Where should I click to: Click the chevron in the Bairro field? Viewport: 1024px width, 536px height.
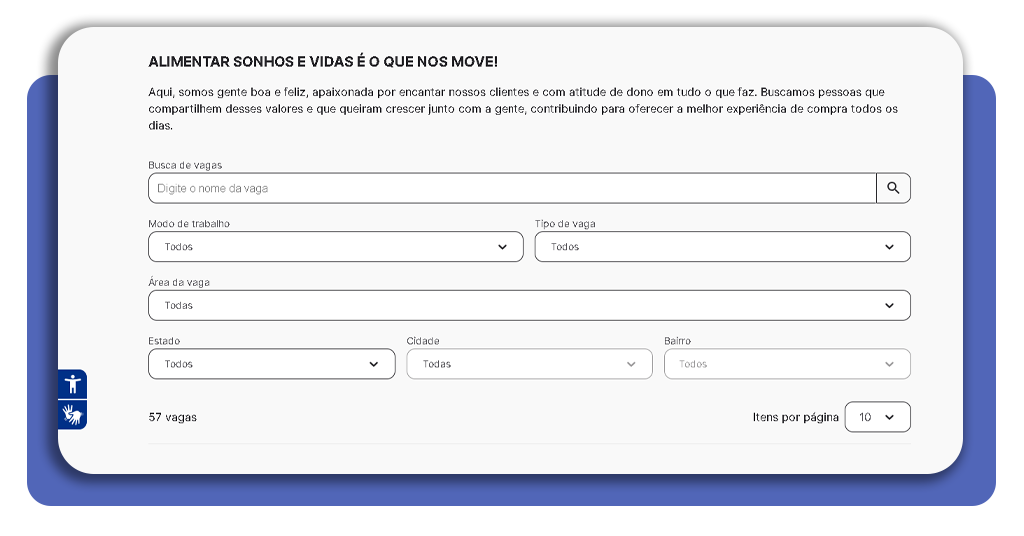pyautogui.click(x=889, y=364)
